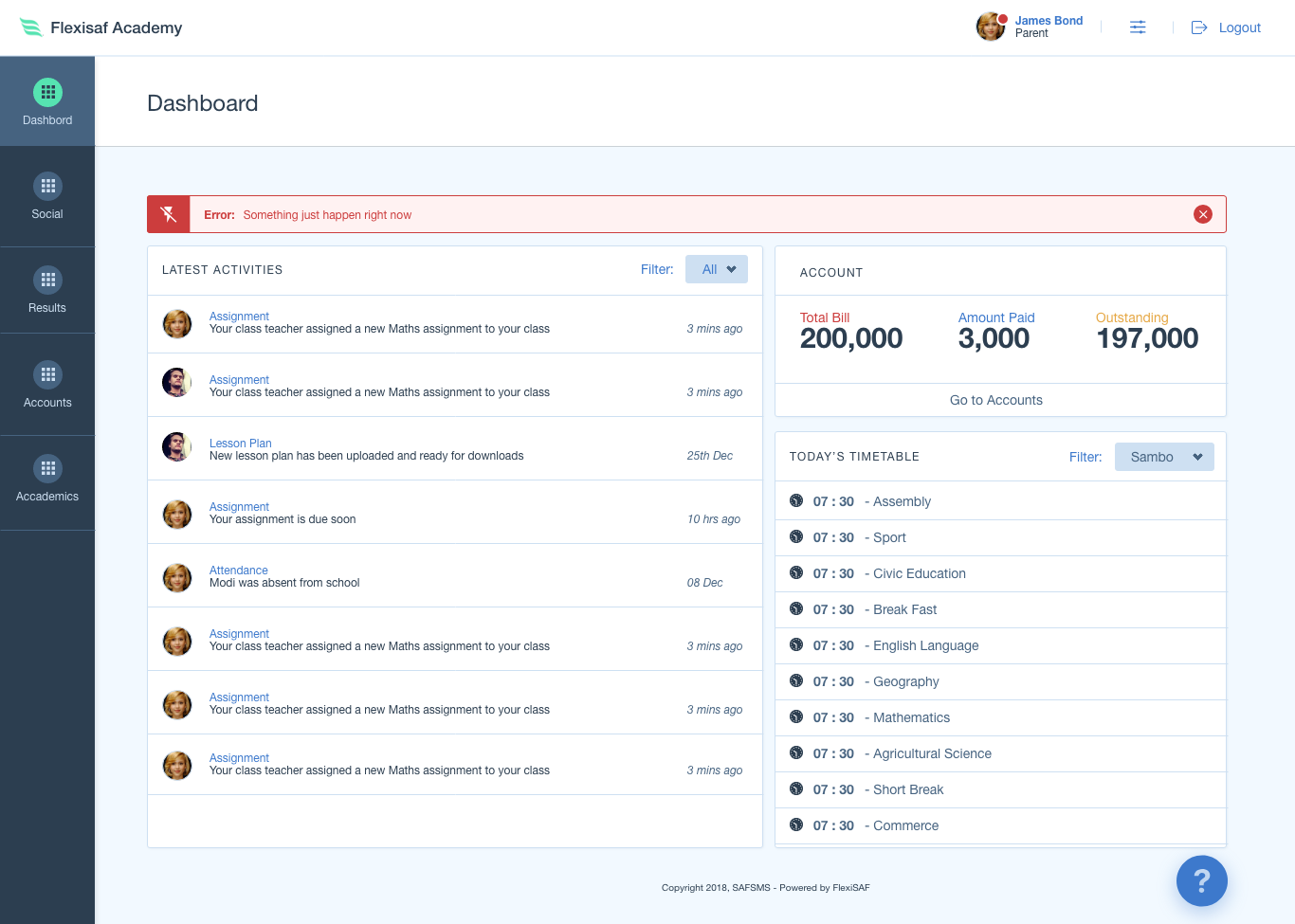This screenshot has width=1295, height=924.
Task: Click the clock icon beside English Language
Action: click(x=796, y=644)
